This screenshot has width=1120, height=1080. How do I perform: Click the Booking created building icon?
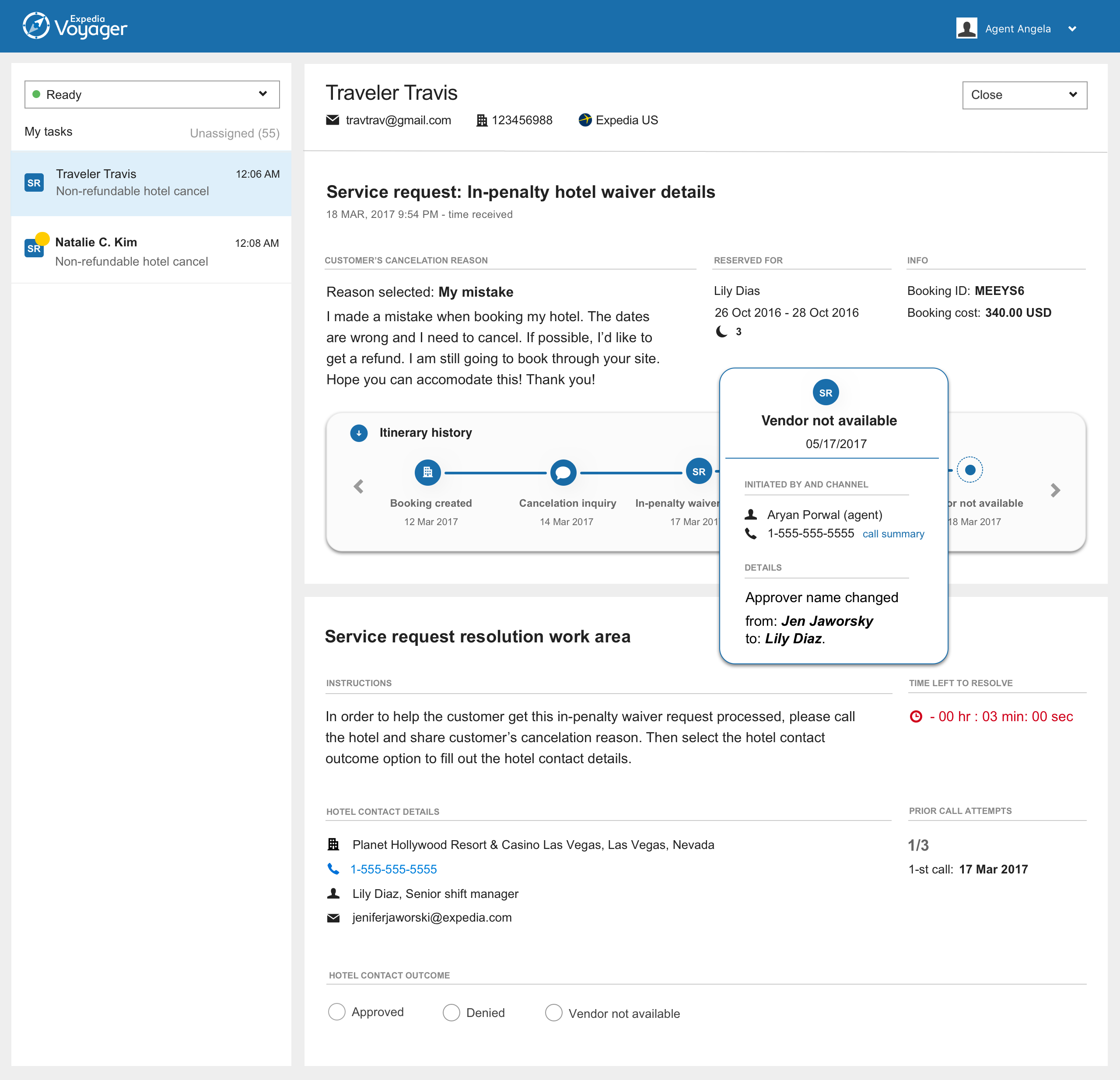[427, 472]
